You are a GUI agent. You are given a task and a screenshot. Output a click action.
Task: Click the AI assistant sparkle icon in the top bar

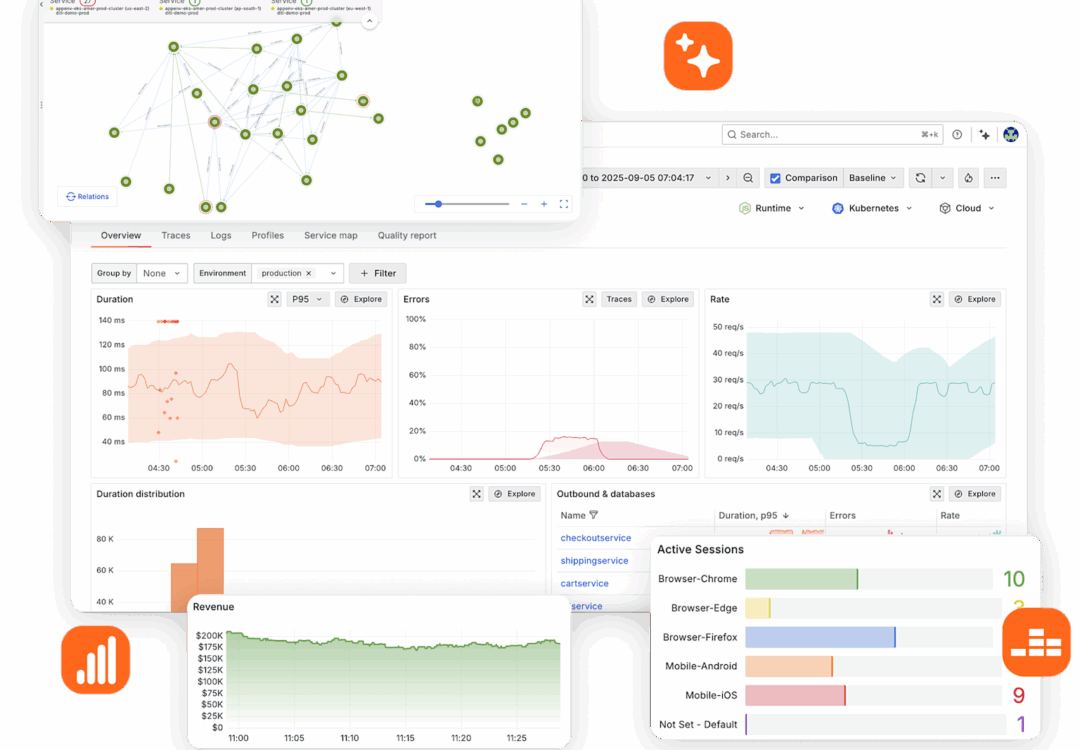(x=985, y=134)
